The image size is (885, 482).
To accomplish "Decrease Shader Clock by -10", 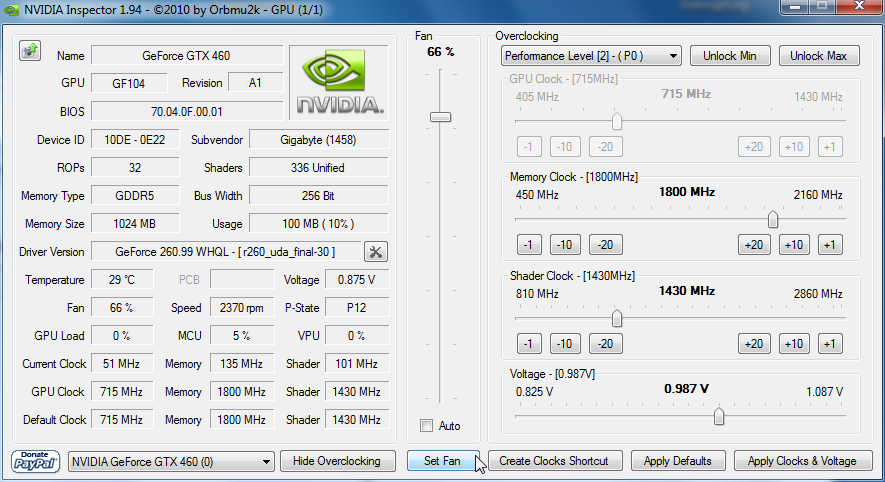I will pos(565,344).
